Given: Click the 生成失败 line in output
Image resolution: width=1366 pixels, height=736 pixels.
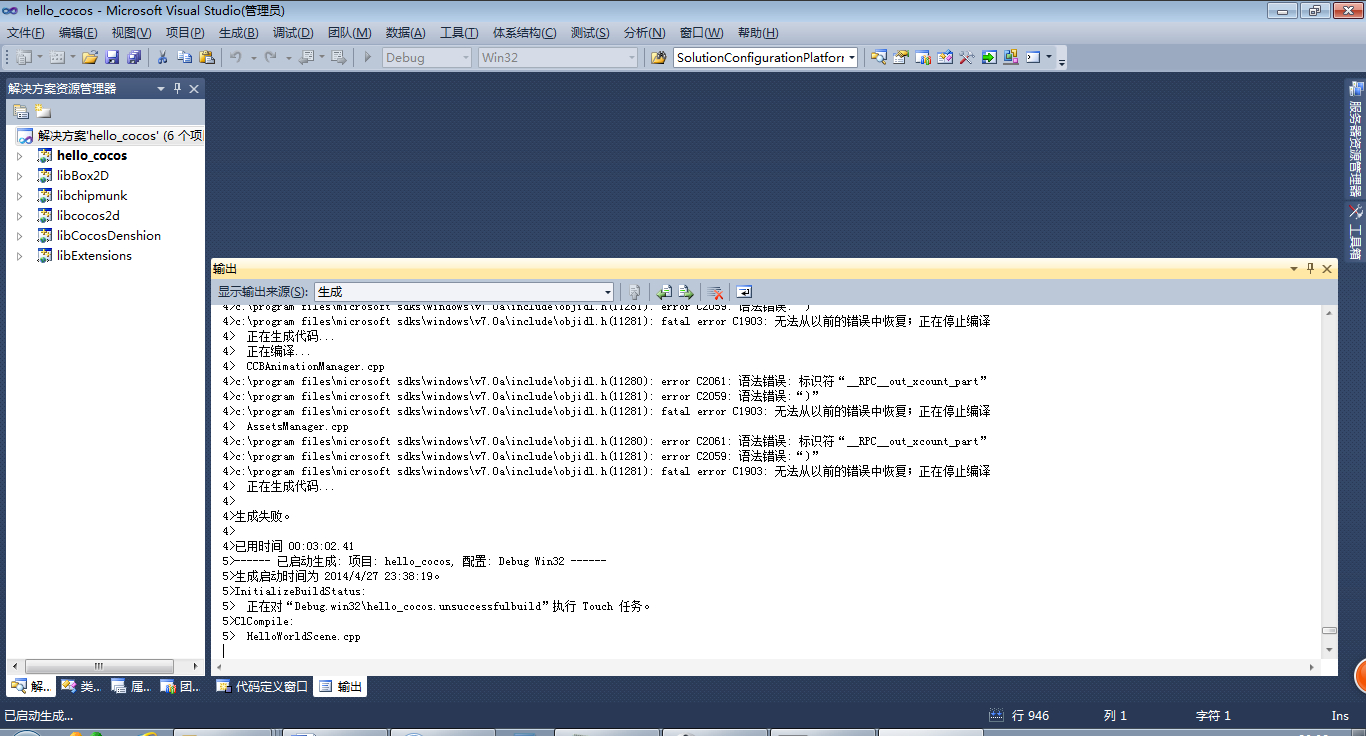Looking at the screenshot, I should coord(257,516).
